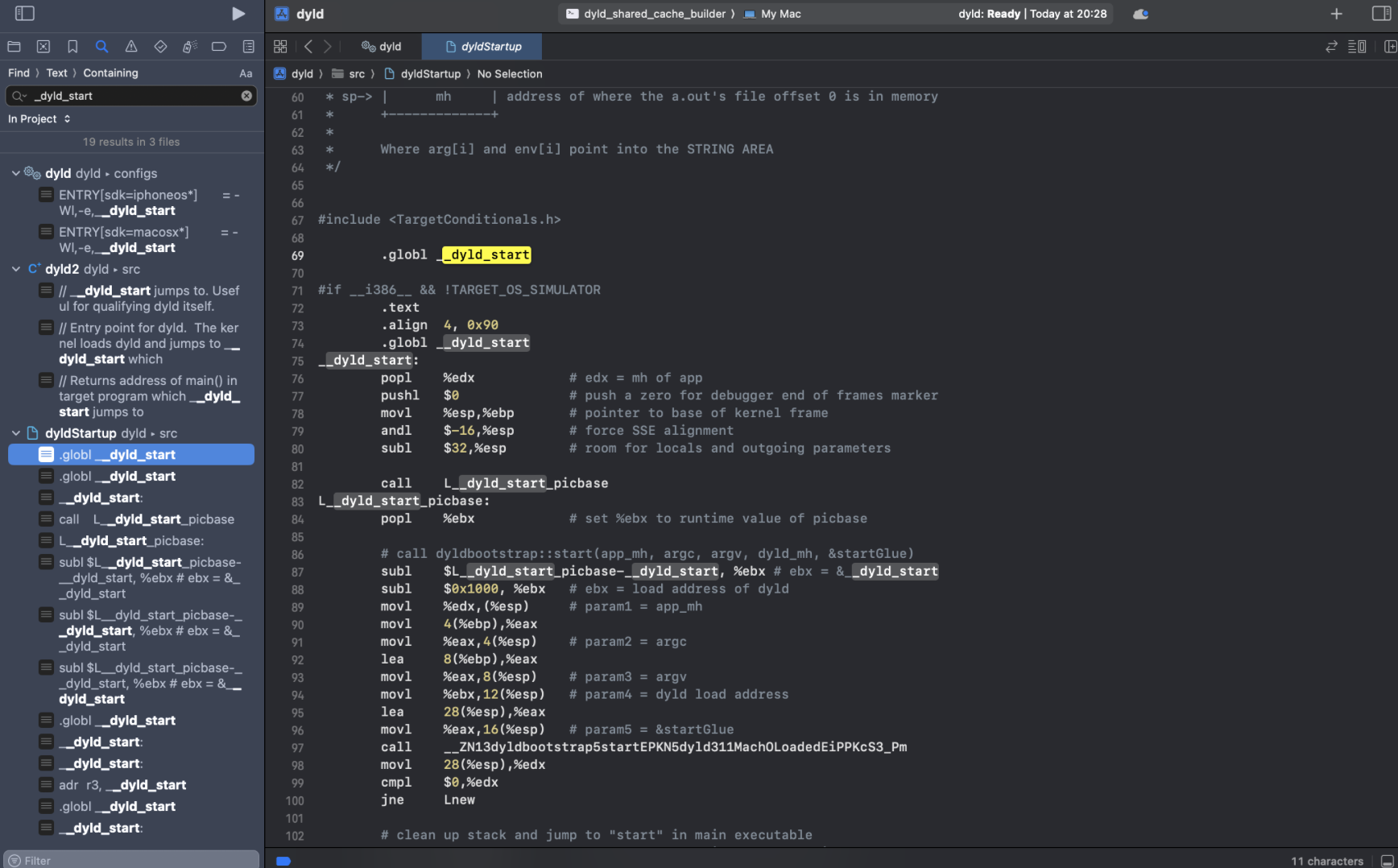Image resolution: width=1398 pixels, height=868 pixels.
Task: Change Containing match option
Action: [x=110, y=72]
